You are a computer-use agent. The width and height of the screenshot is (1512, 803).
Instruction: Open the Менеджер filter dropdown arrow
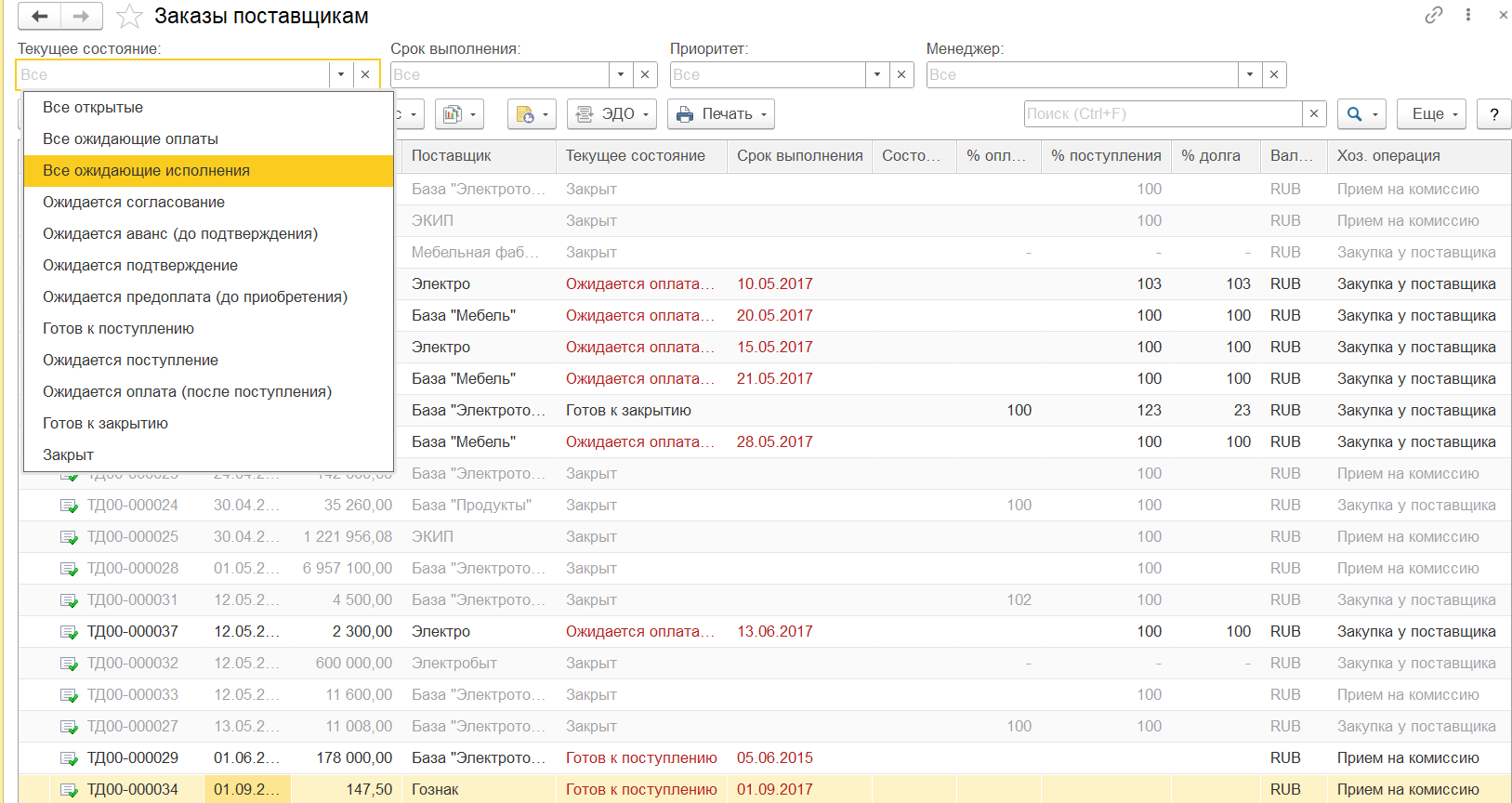click(1249, 74)
